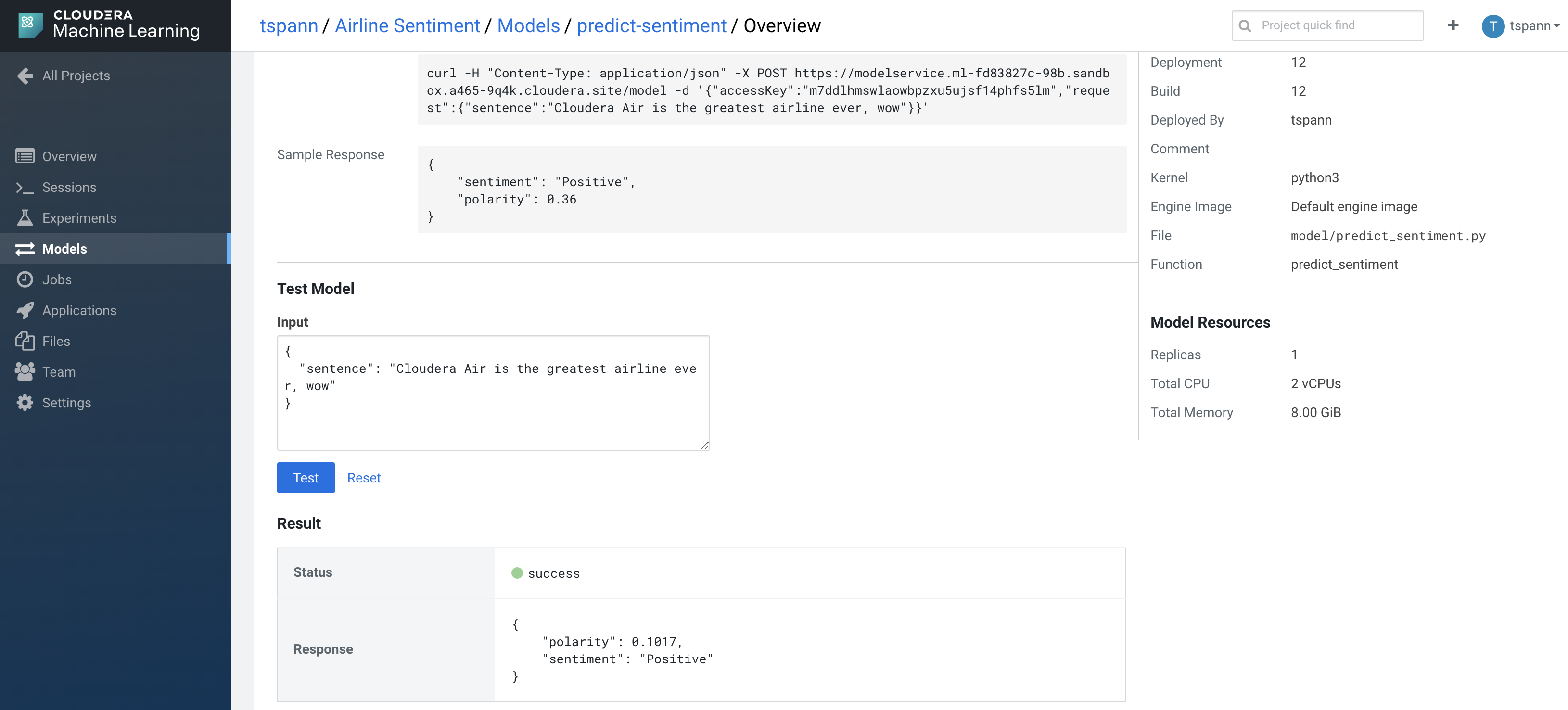Select Models in the sidebar
Viewport: 1568px width, 710px height.
pyautogui.click(x=64, y=249)
